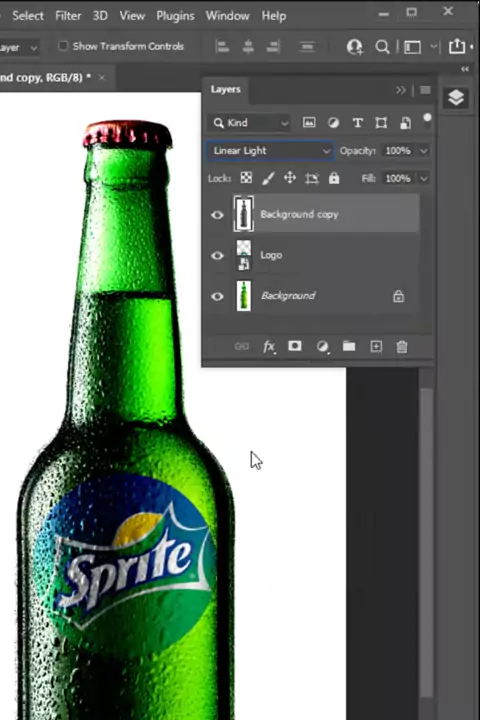Filter layers by type layers icon
Viewport: 480px width, 720px height.
[357, 123]
